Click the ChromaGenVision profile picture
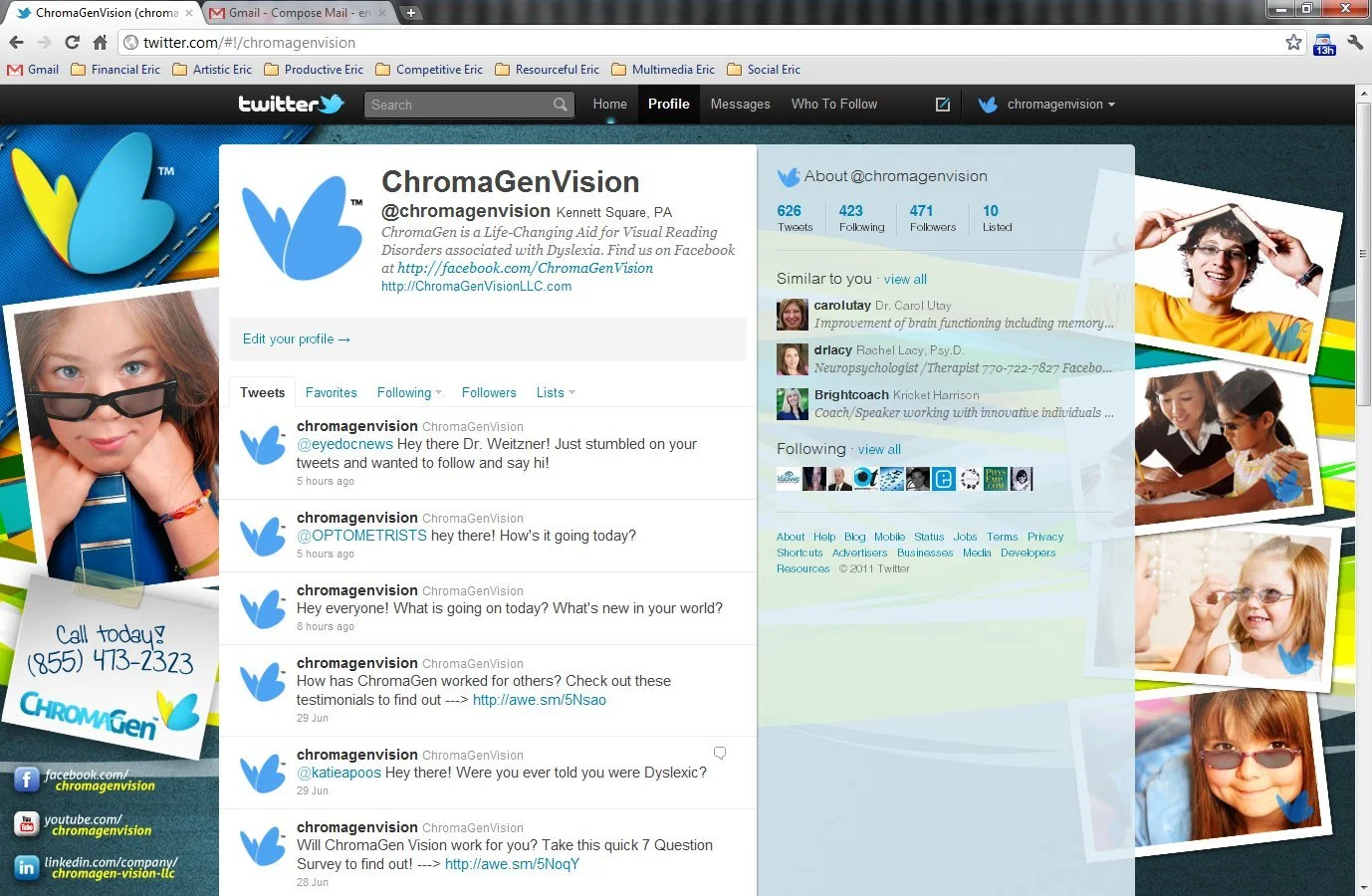The image size is (1372, 896). click(301, 228)
